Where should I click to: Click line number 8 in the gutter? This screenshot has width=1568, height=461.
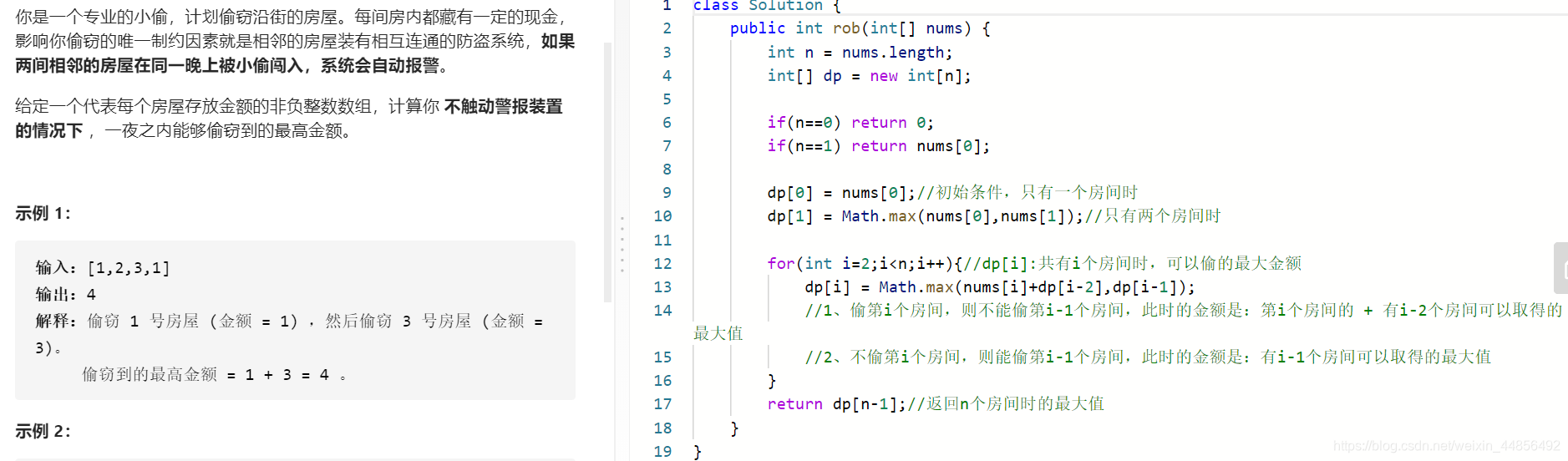pyautogui.click(x=667, y=170)
